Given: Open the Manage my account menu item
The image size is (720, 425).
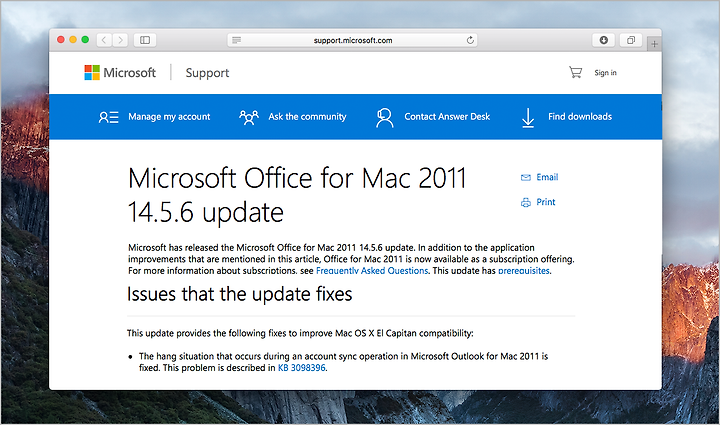Looking at the screenshot, I should tap(169, 117).
